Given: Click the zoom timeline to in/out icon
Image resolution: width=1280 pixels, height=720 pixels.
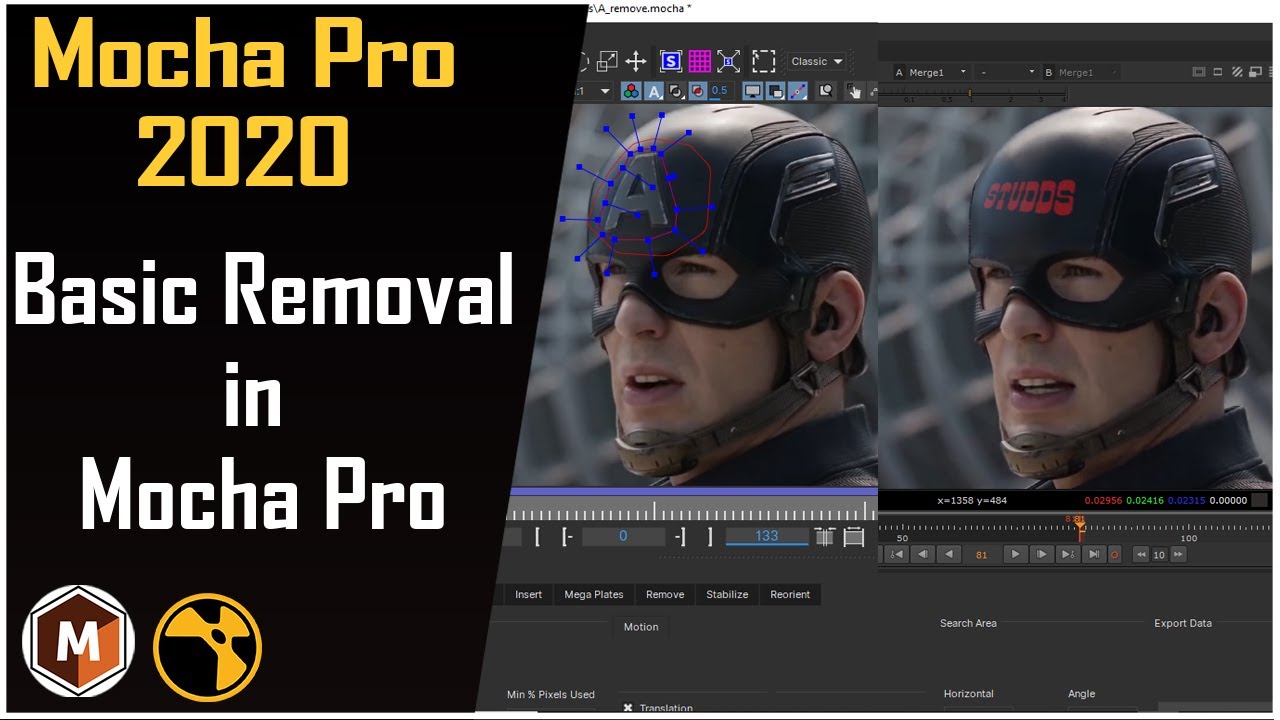Looking at the screenshot, I should click(824, 537).
